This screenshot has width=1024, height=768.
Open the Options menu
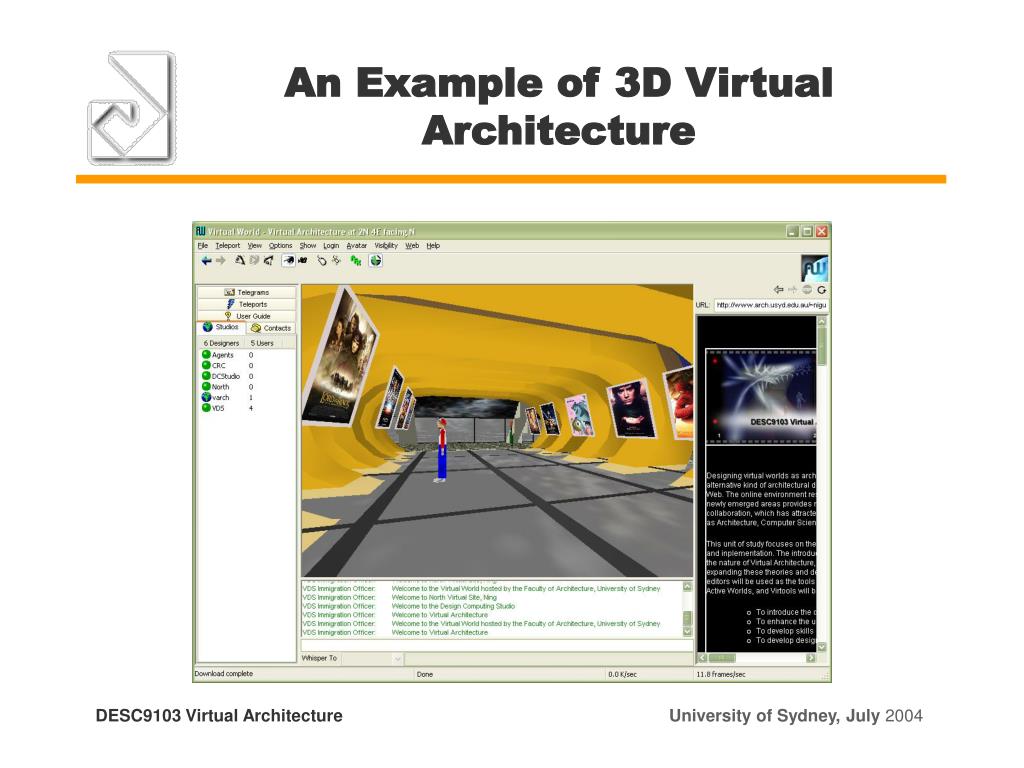coord(280,246)
